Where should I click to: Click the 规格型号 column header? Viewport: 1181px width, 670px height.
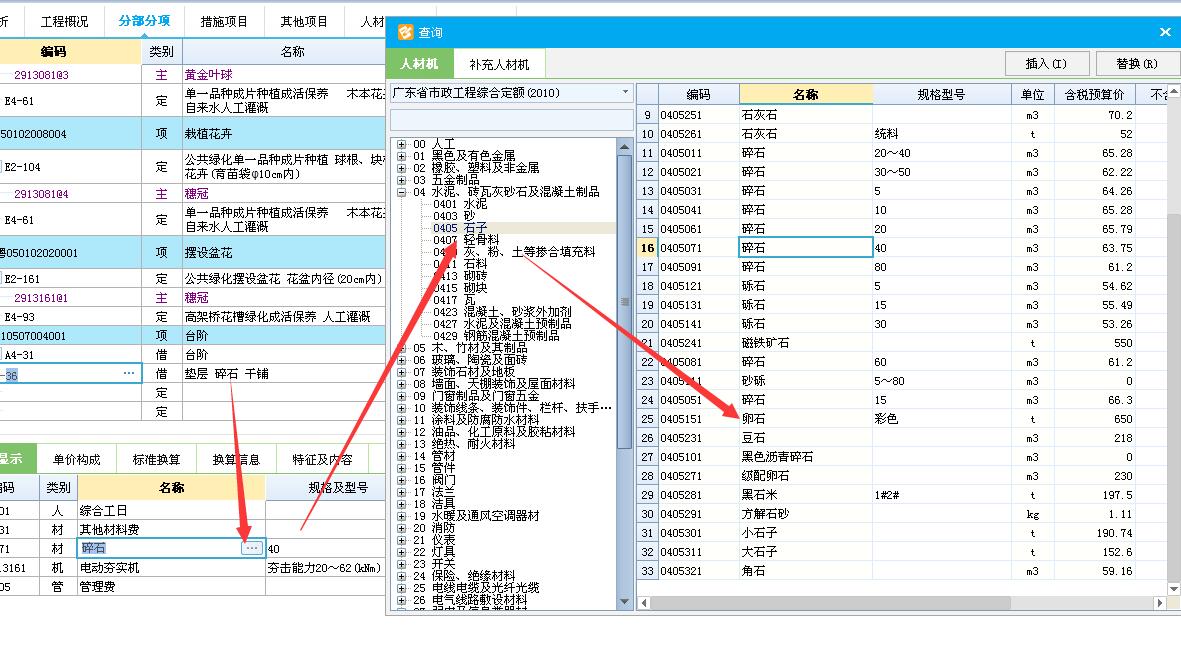click(941, 94)
